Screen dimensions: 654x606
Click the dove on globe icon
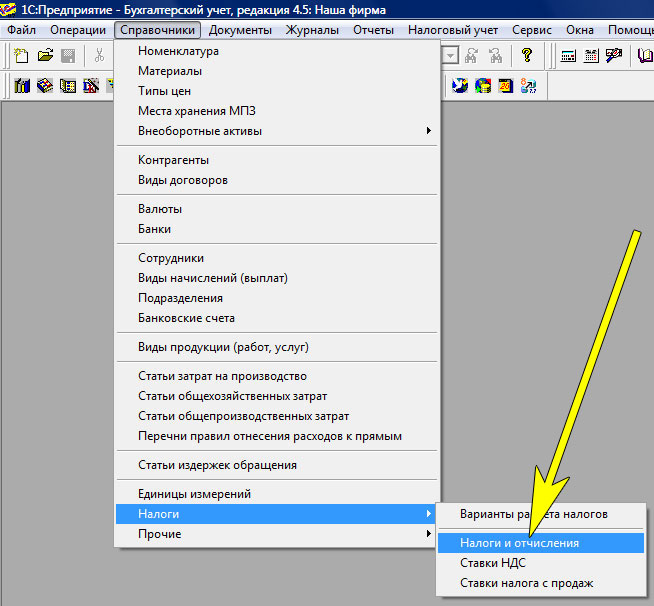click(x=460, y=86)
